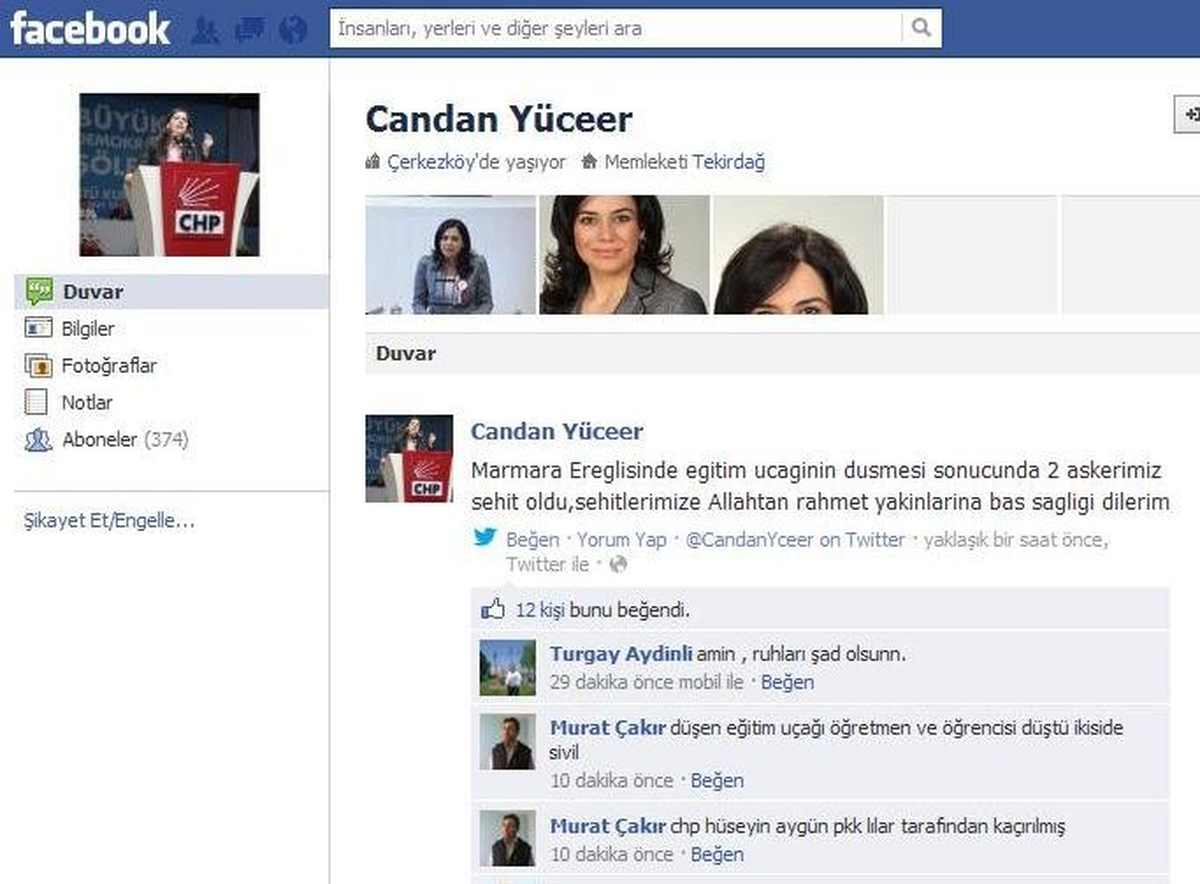Click Yorum Yap to comment

click(x=622, y=540)
